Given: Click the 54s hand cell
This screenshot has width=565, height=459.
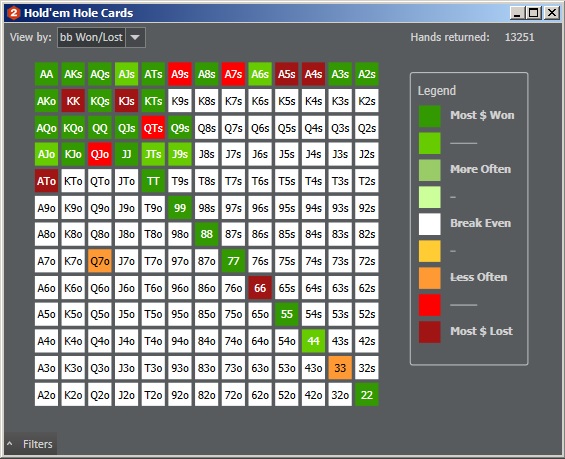Looking at the screenshot, I should (313, 315).
